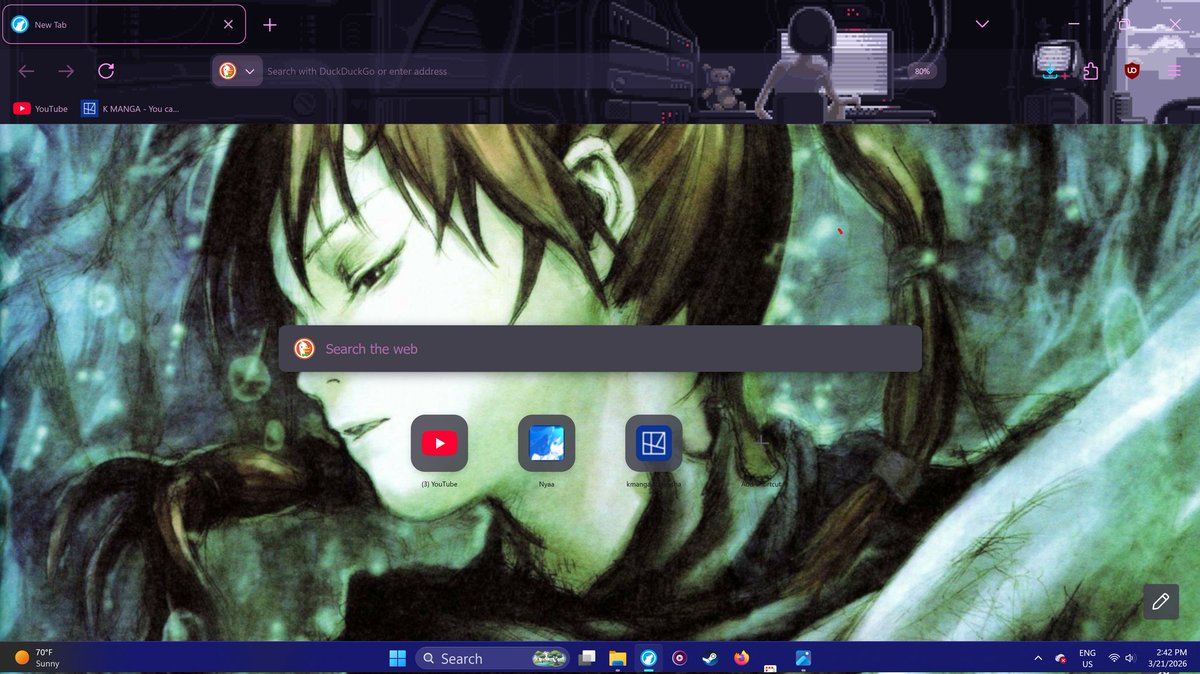Screen dimensions: 1200x674
Task: Open the downloads panel icon
Action: [x=1050, y=71]
